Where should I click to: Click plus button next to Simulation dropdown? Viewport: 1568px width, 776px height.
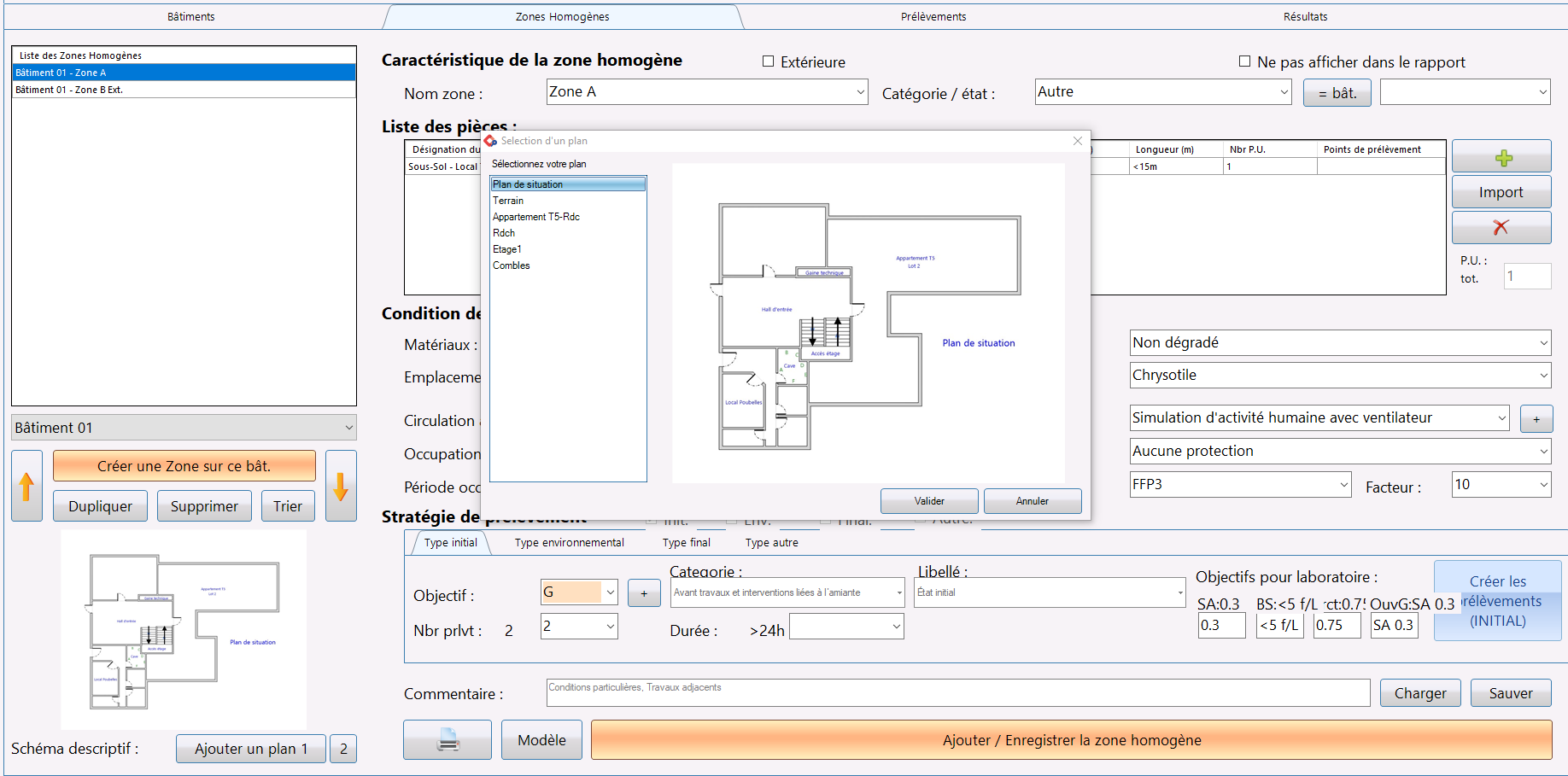coord(1536,418)
